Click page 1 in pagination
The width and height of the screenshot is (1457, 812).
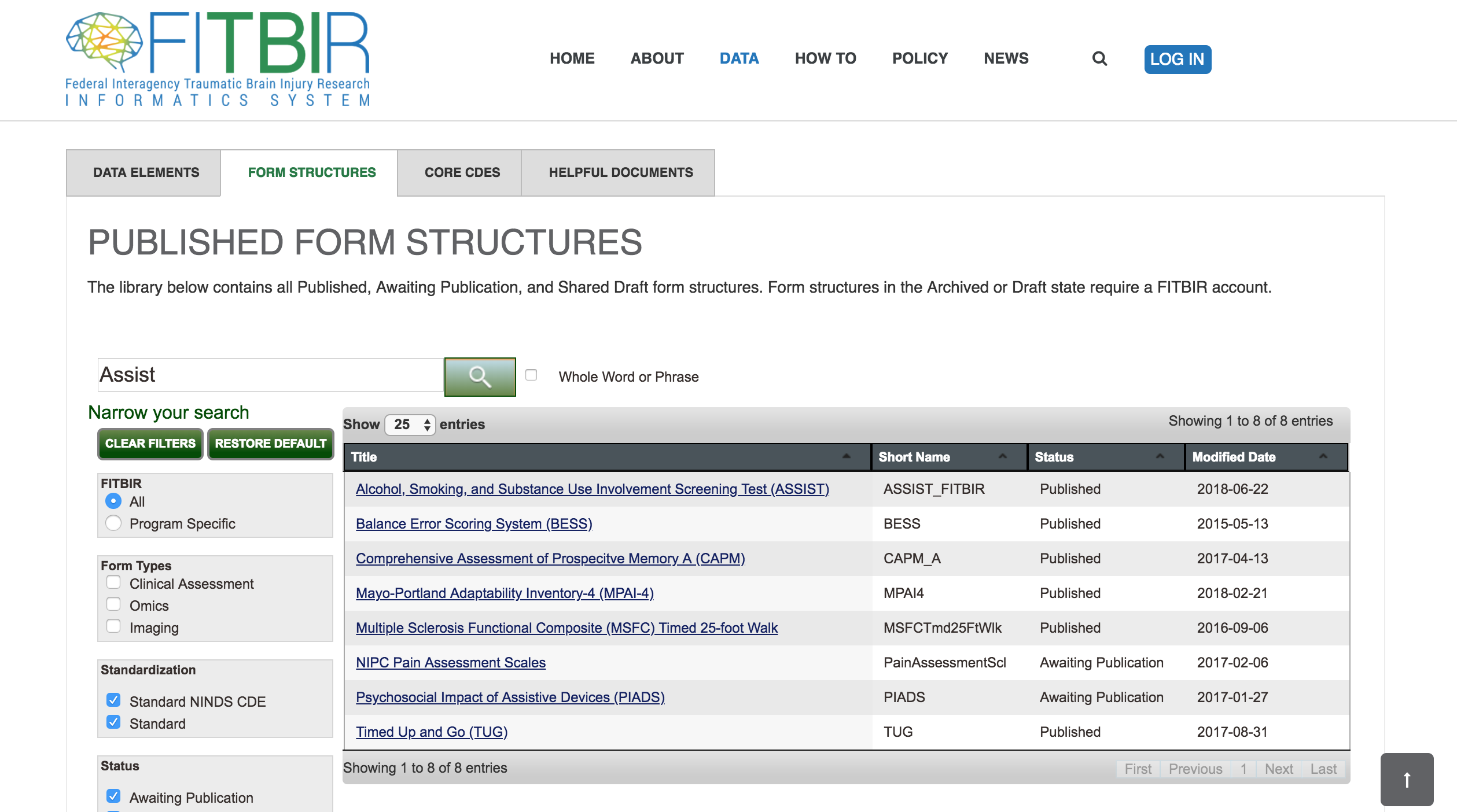(x=1243, y=769)
